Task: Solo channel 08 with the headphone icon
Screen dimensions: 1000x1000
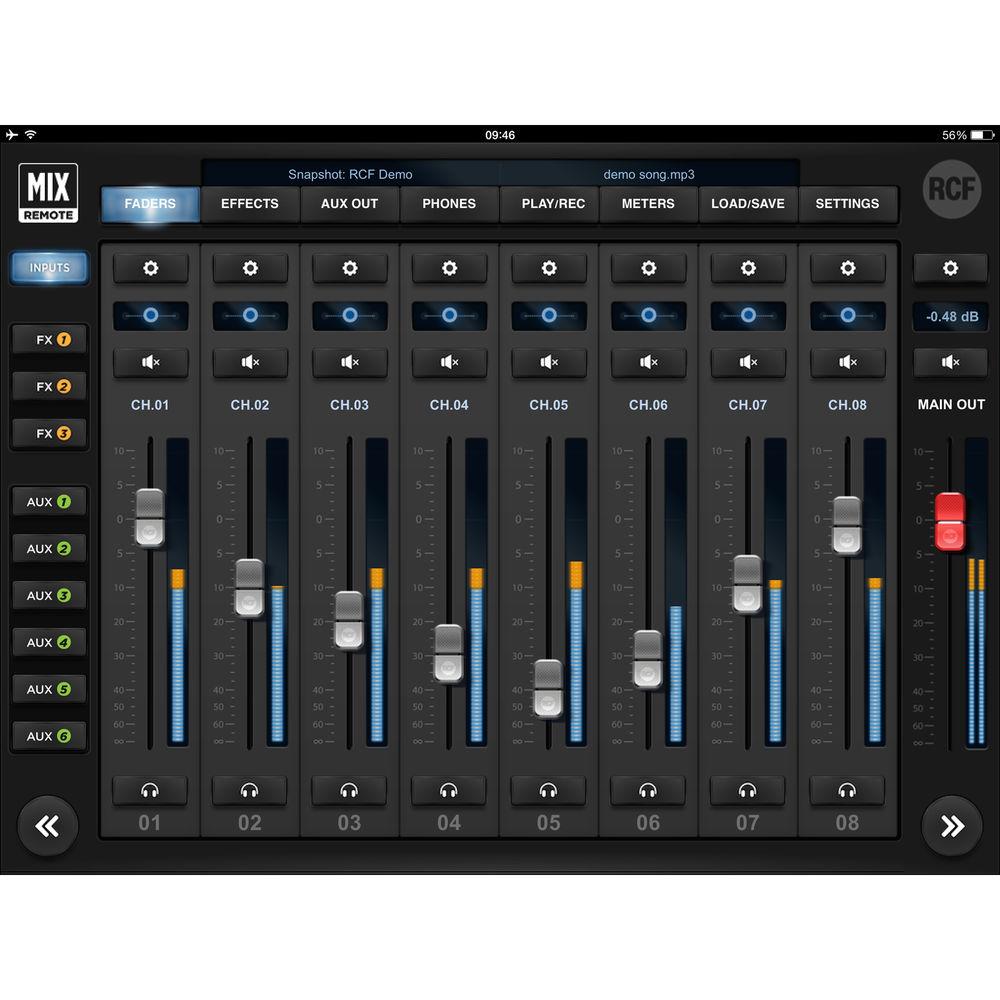Action: pos(847,791)
